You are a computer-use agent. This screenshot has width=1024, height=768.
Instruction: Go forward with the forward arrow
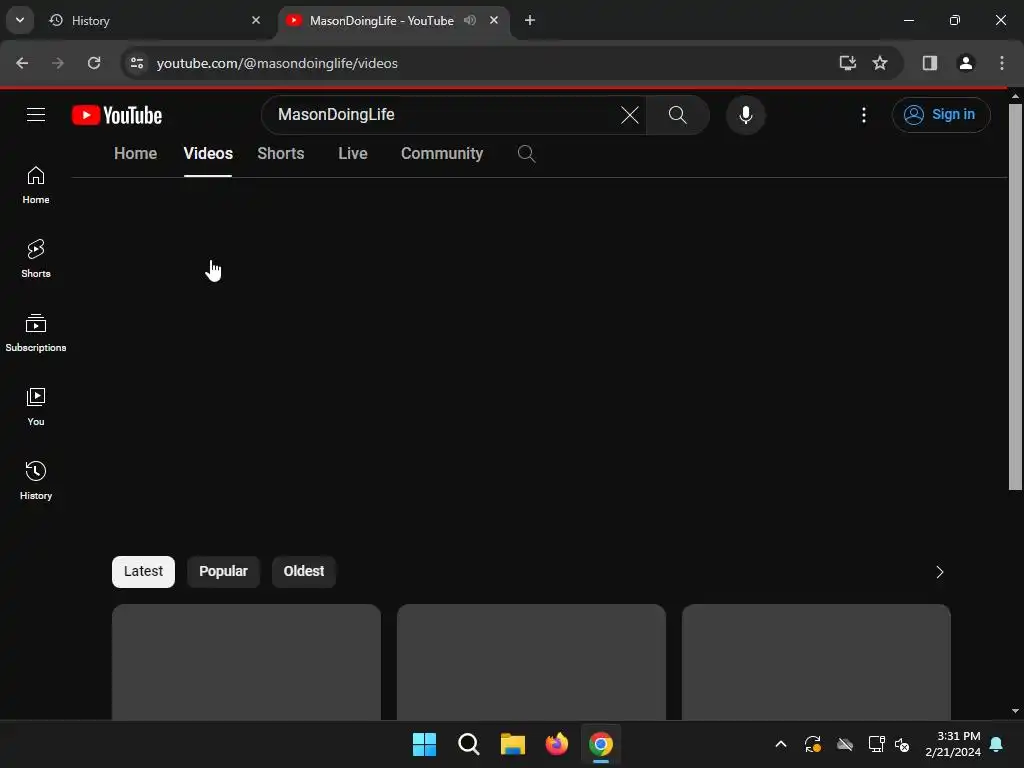[58, 63]
